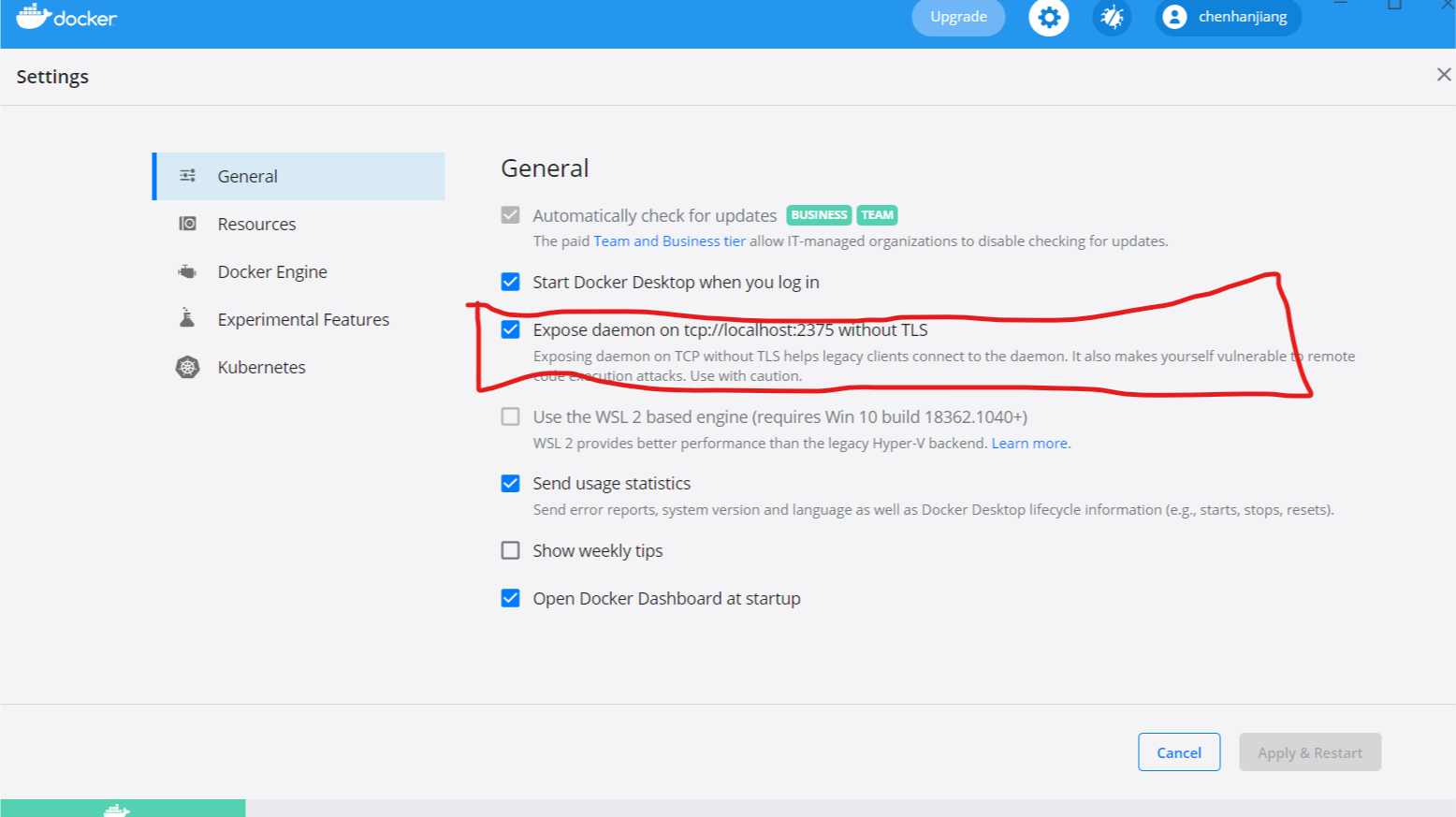The image size is (1456, 817).
Task: Uncheck Expose daemon on tcp://localhost:2375
Action: tap(510, 329)
